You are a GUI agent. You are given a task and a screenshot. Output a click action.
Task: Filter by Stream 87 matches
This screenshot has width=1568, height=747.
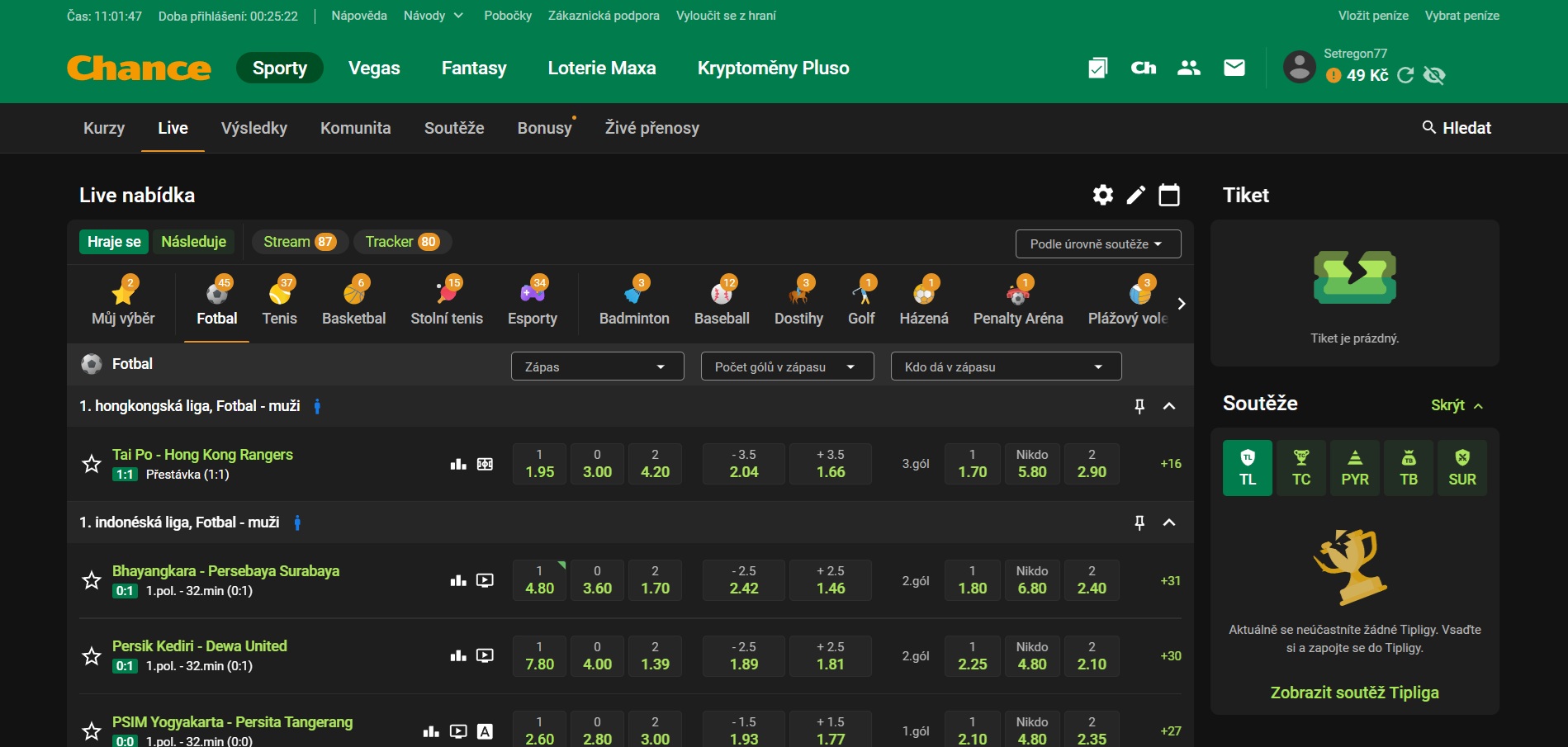pyautogui.click(x=299, y=242)
